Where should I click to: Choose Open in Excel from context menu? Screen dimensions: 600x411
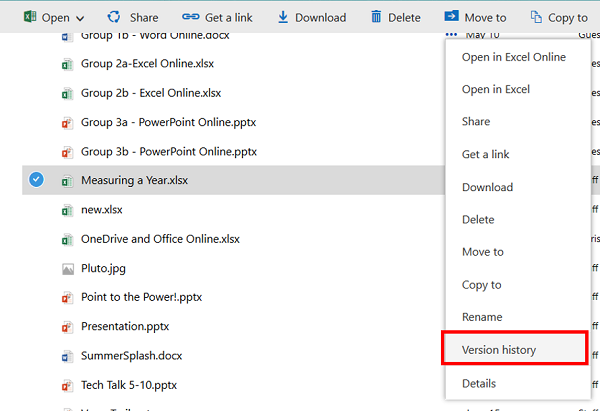click(496, 89)
